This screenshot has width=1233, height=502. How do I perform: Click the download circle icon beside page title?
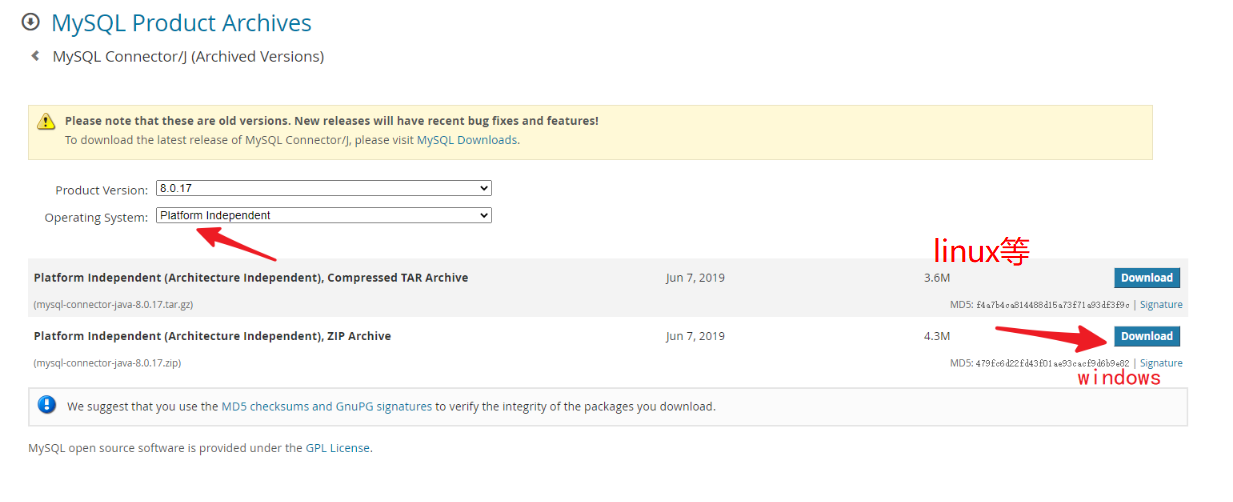coord(31,21)
